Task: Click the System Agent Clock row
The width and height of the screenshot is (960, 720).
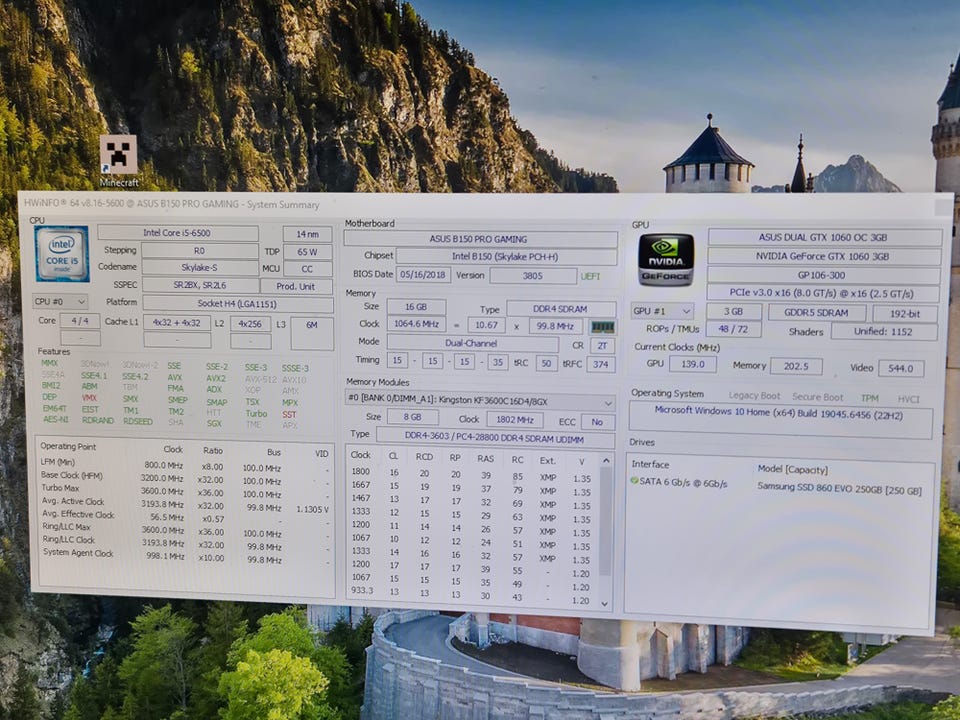Action: click(x=185, y=555)
